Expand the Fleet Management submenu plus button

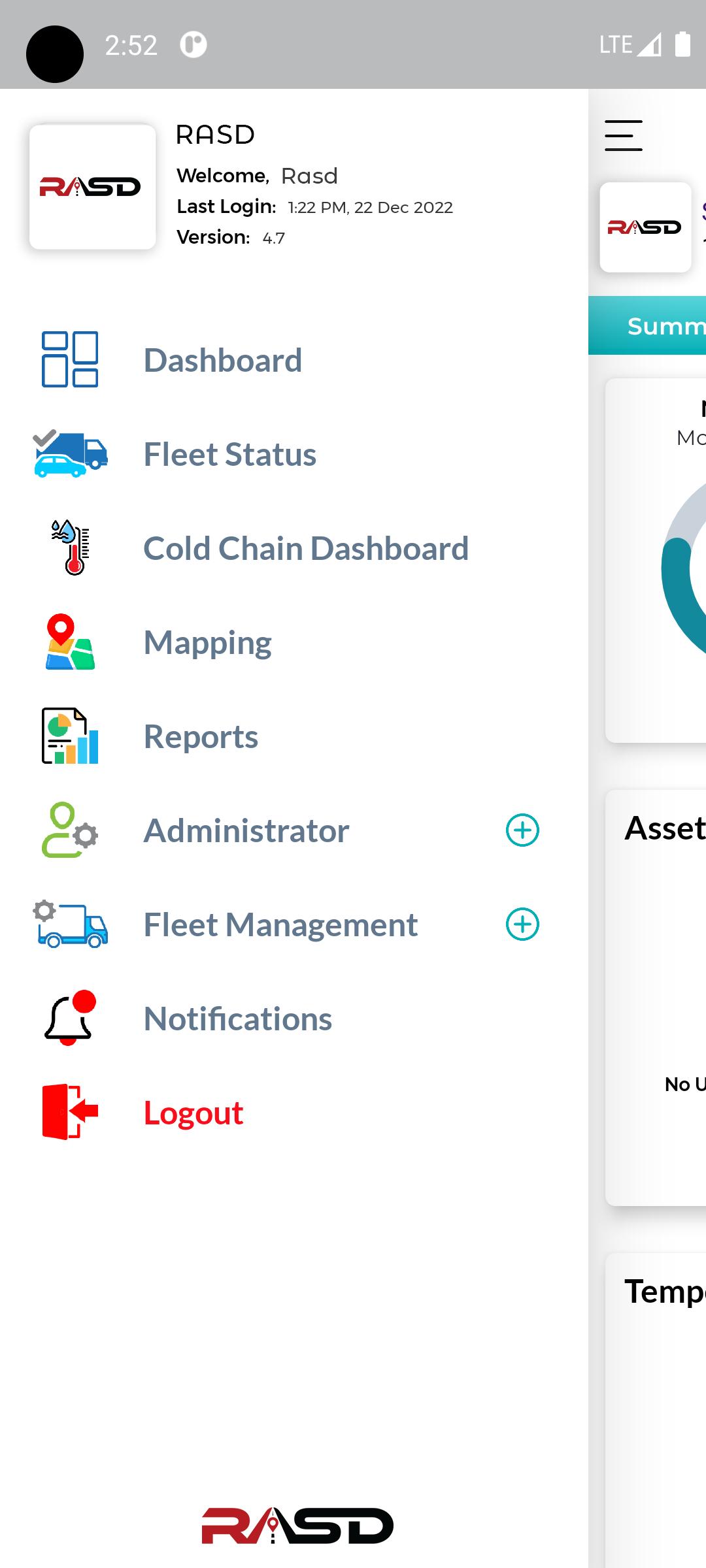522,924
